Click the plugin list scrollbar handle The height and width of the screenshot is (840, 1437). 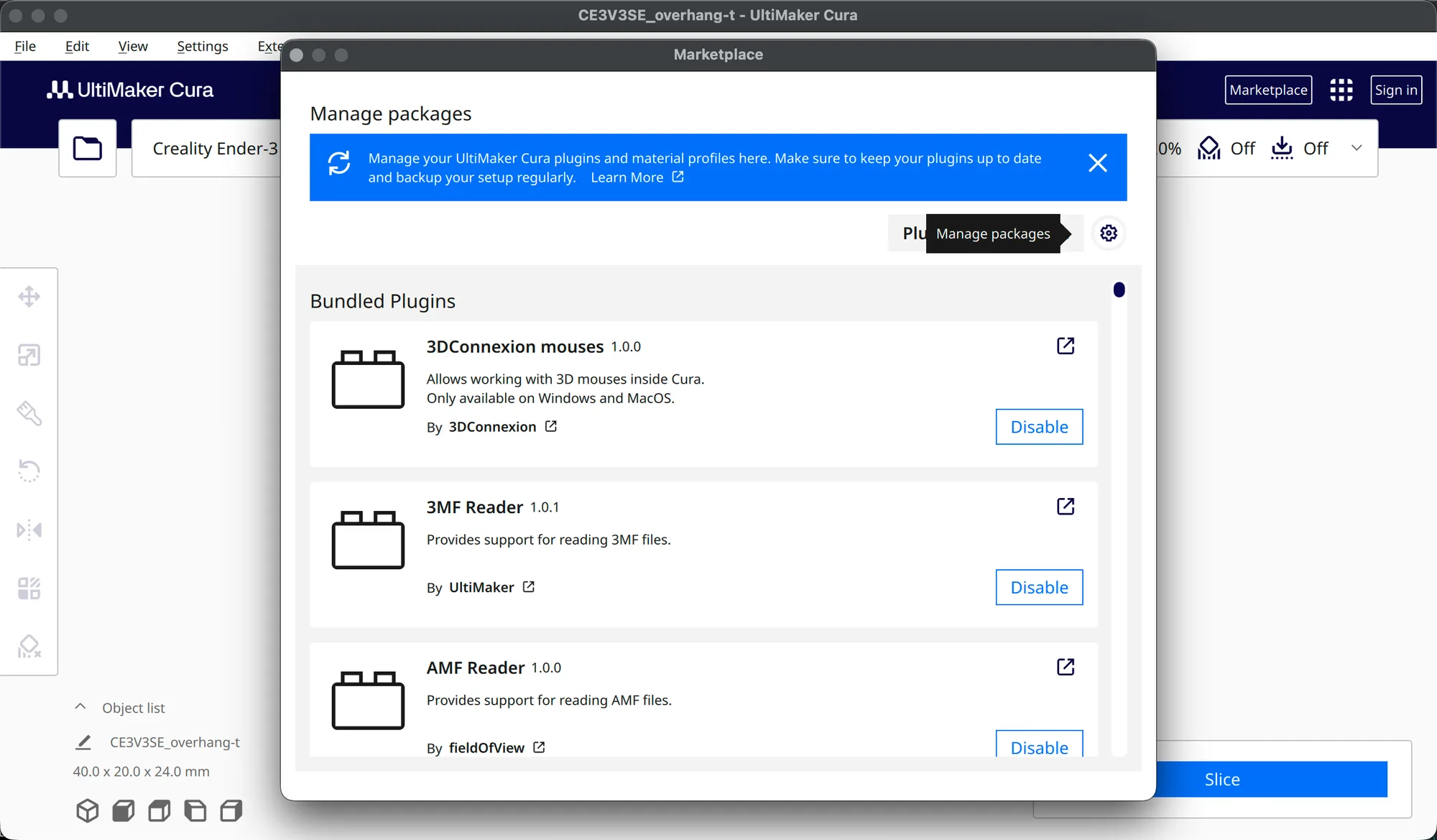click(1119, 290)
